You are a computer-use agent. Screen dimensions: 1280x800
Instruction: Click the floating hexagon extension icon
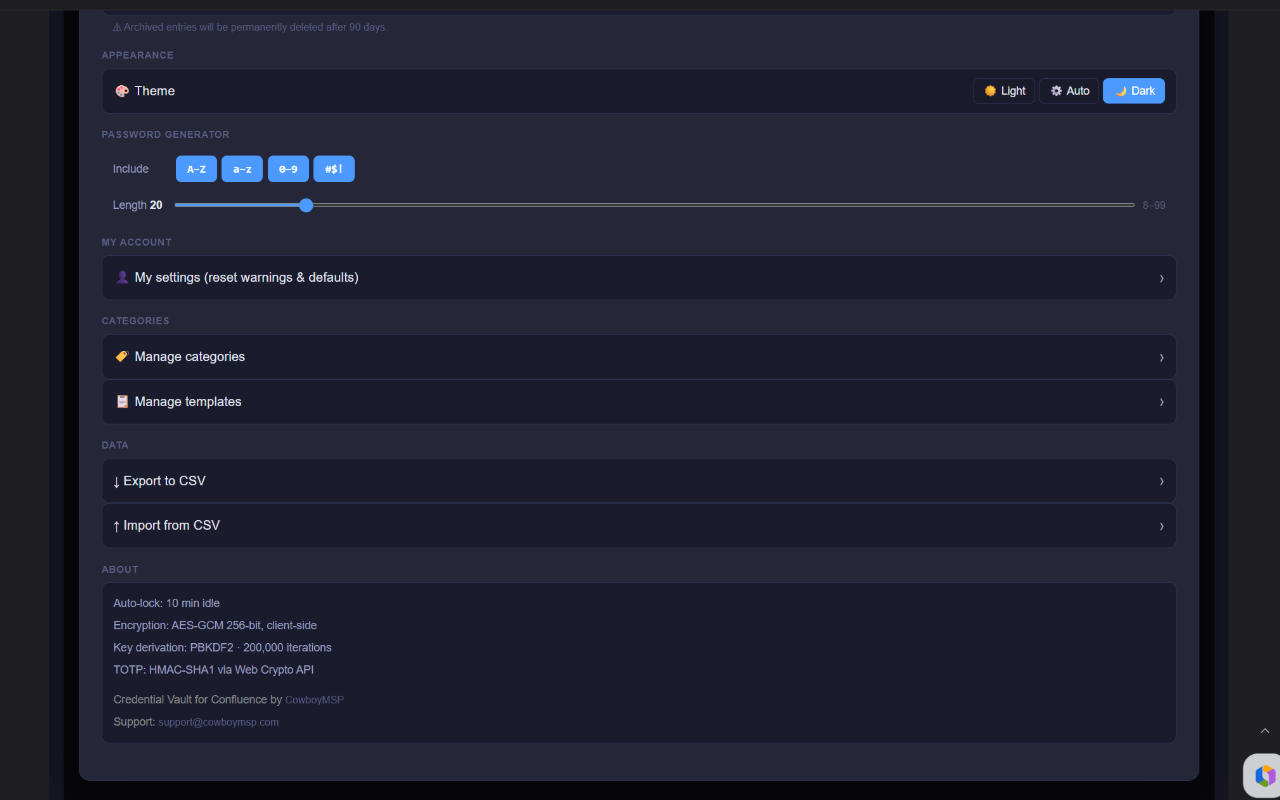(1264, 775)
